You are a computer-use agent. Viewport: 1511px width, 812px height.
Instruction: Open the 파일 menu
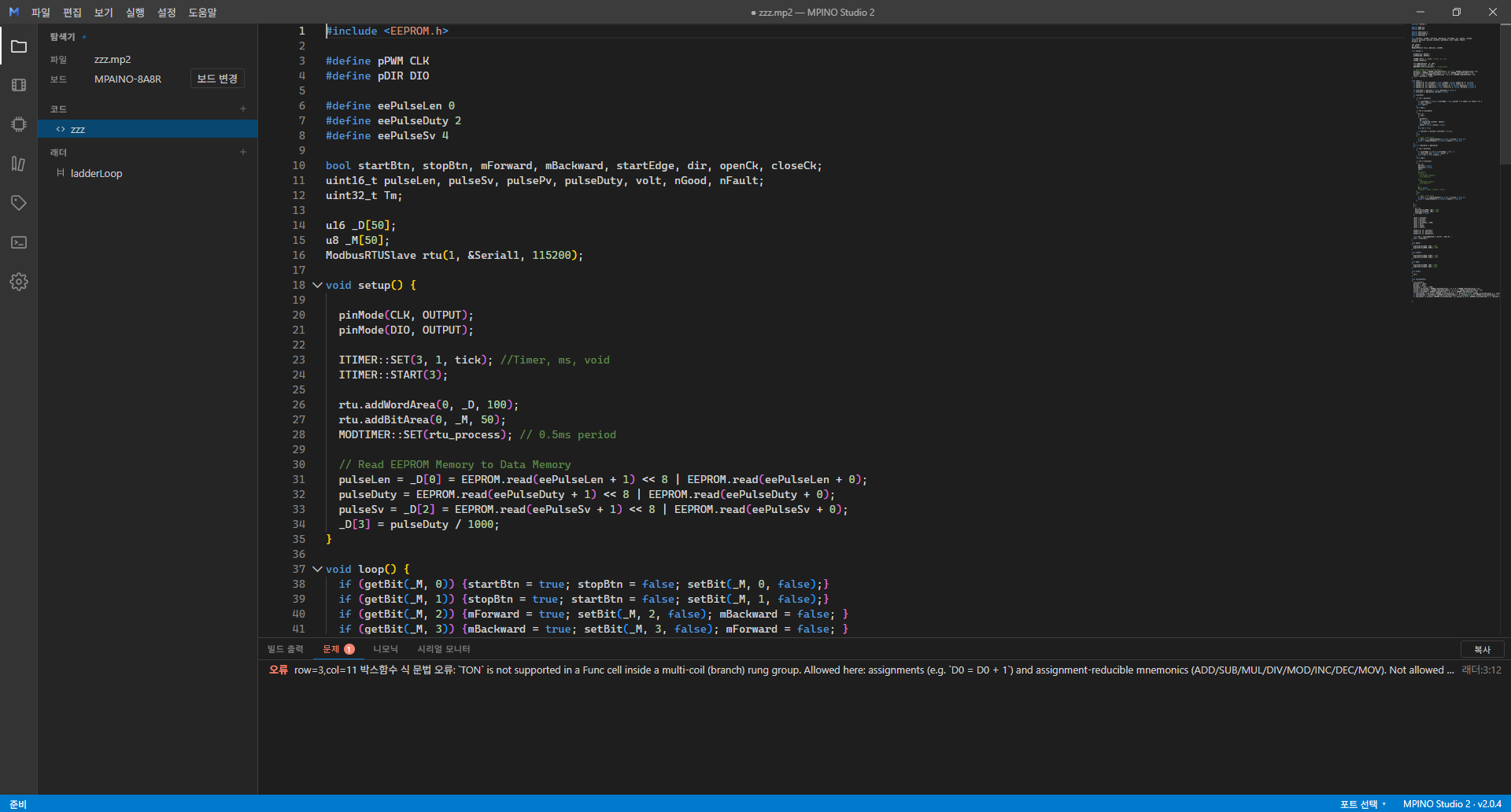coord(41,12)
